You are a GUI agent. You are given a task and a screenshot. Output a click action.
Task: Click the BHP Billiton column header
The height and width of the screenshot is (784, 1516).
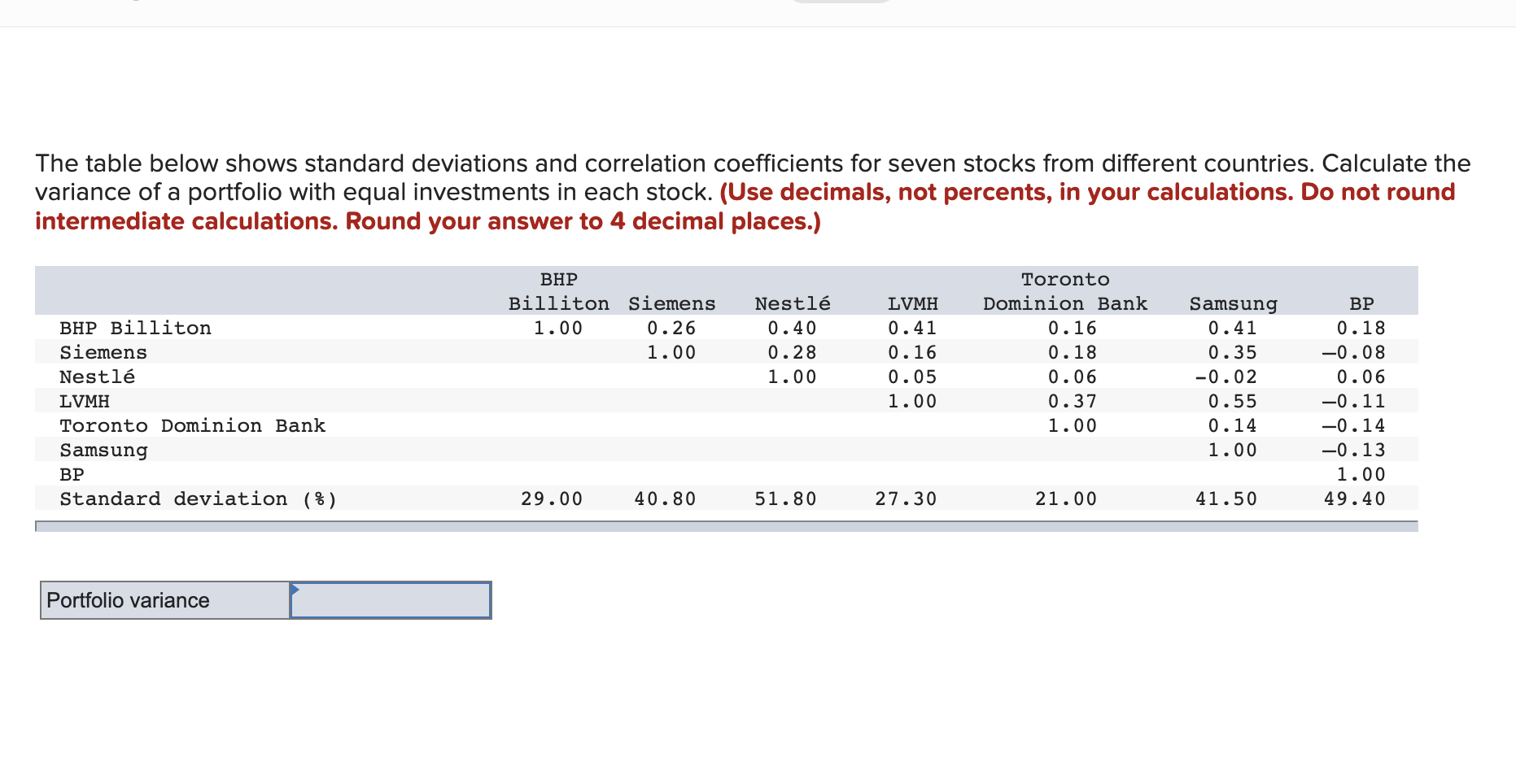pyautogui.click(x=559, y=291)
